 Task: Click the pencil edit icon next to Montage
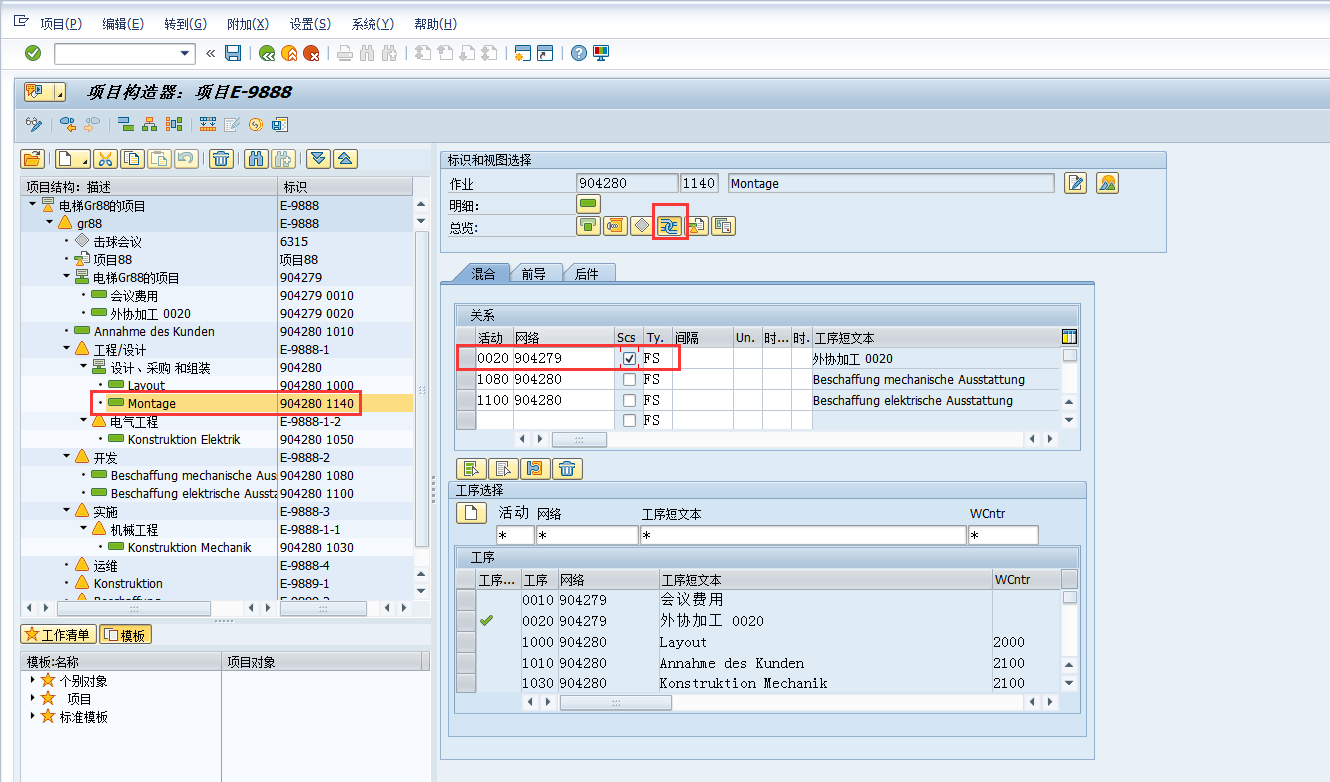1076,183
